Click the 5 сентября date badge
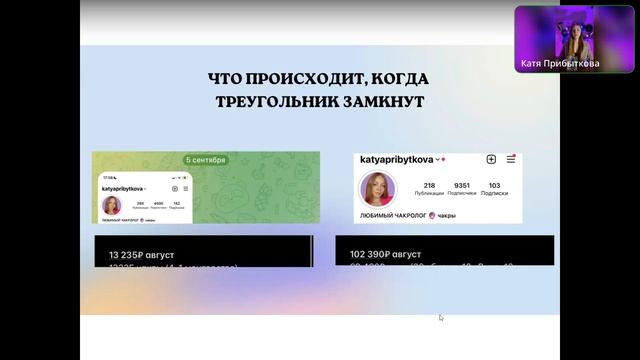The height and width of the screenshot is (360, 640). click(205, 160)
